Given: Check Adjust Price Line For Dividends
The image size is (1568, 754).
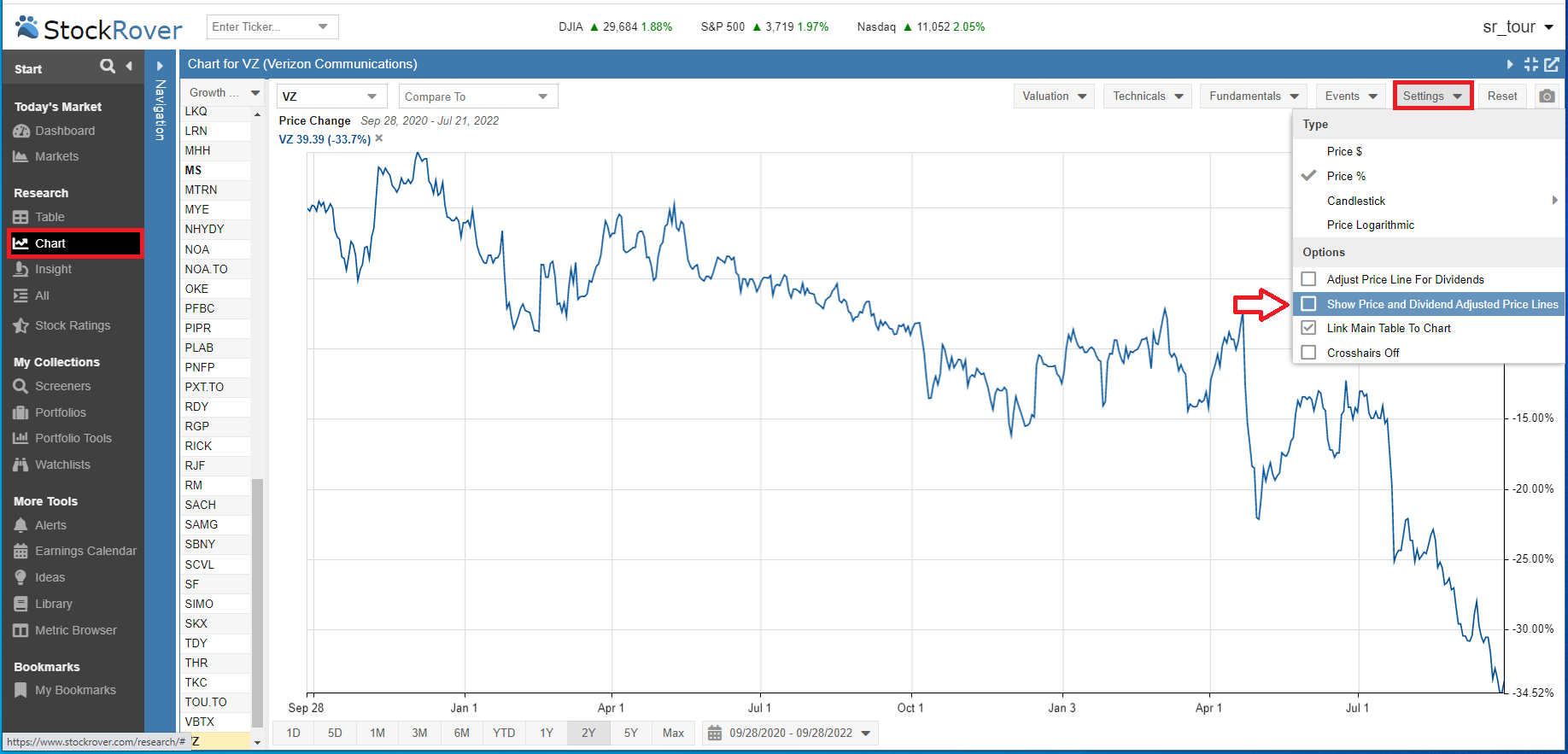Looking at the screenshot, I should (x=1308, y=278).
